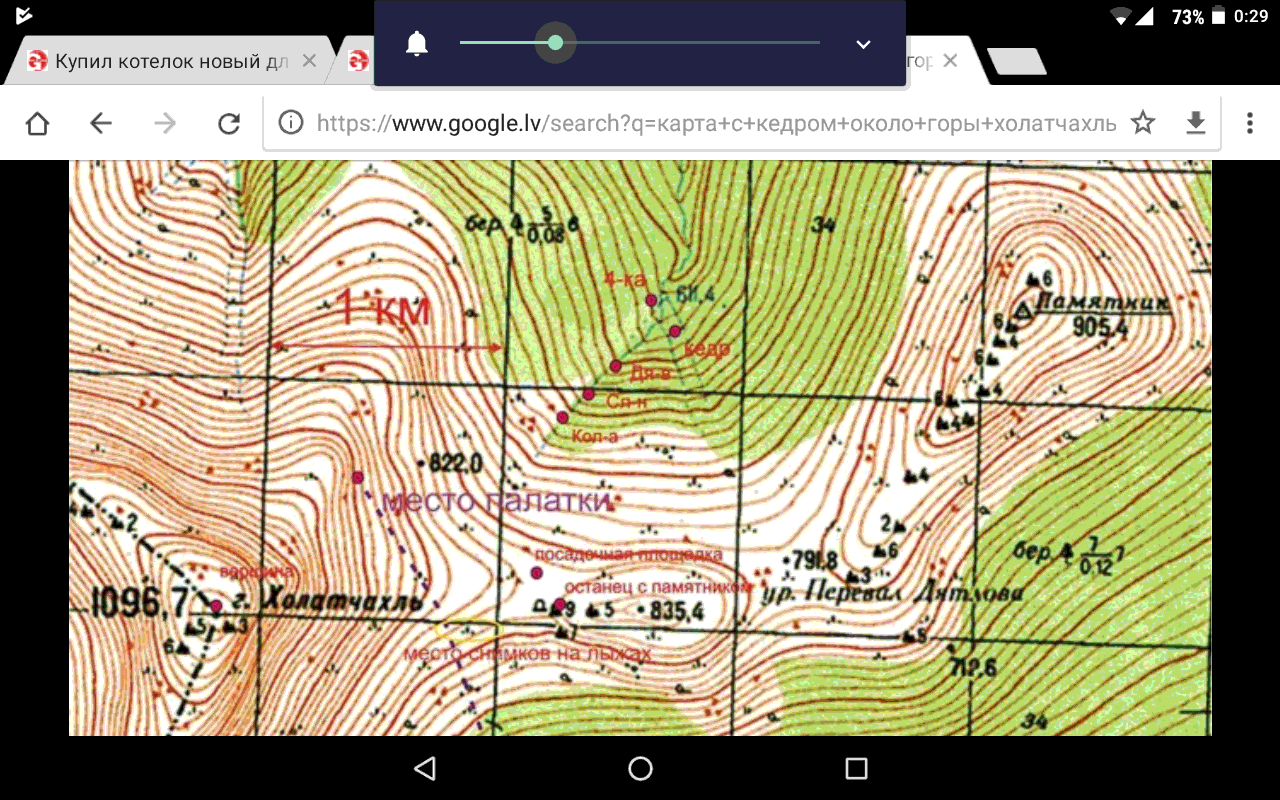Bookmark this page with the star

coord(1143,123)
